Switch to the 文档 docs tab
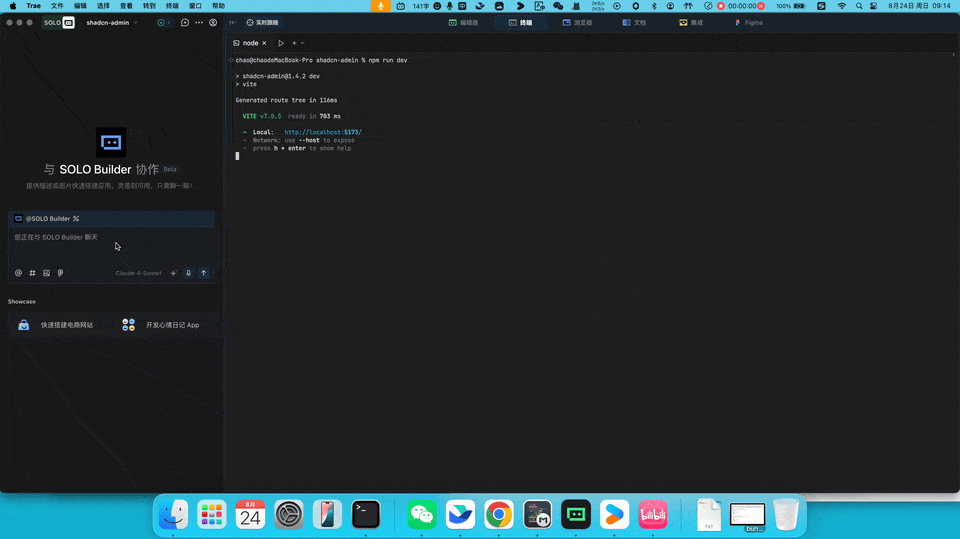The height and width of the screenshot is (539, 960). pos(634,23)
